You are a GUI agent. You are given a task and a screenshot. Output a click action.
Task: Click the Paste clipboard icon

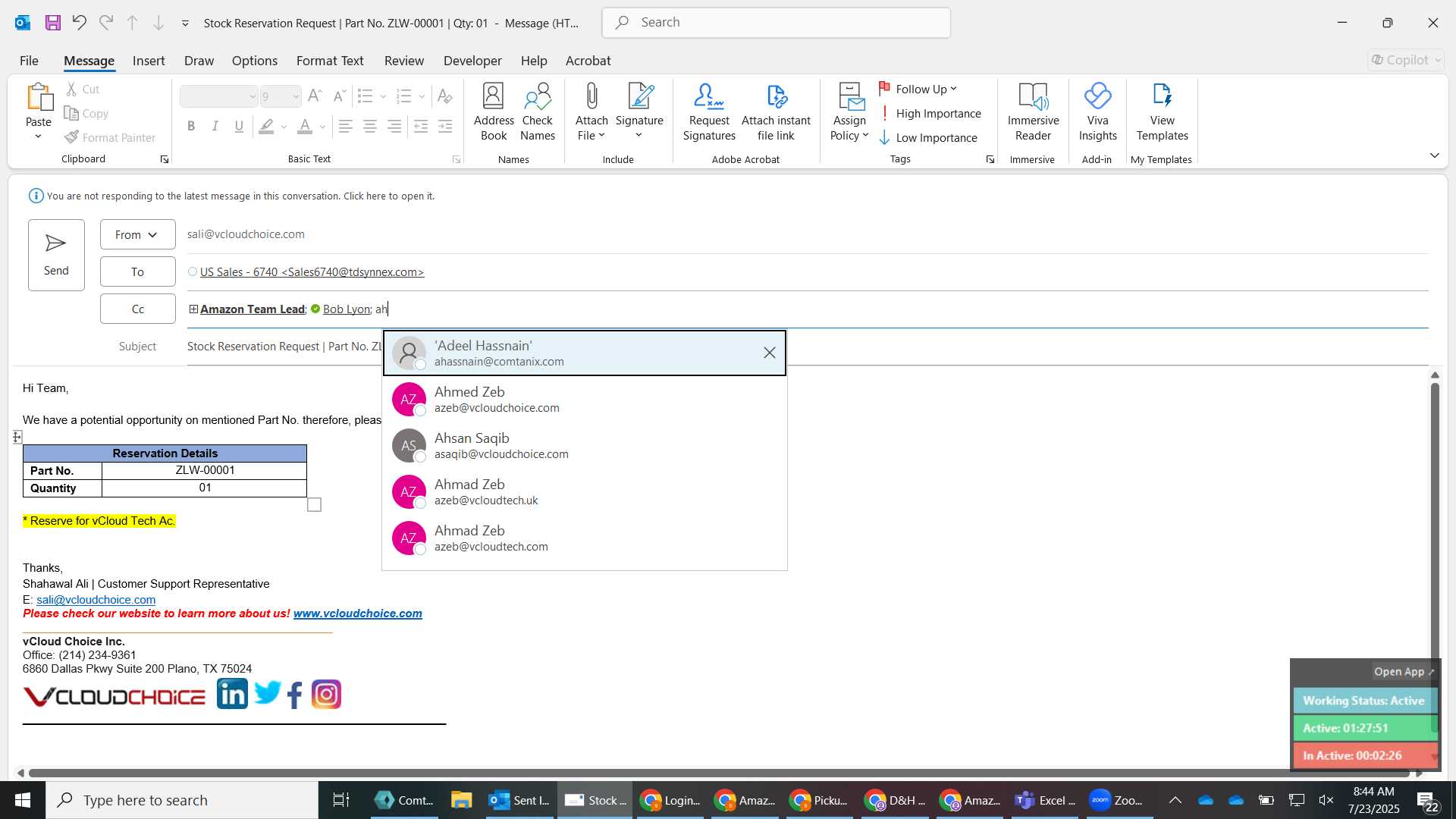click(39, 97)
